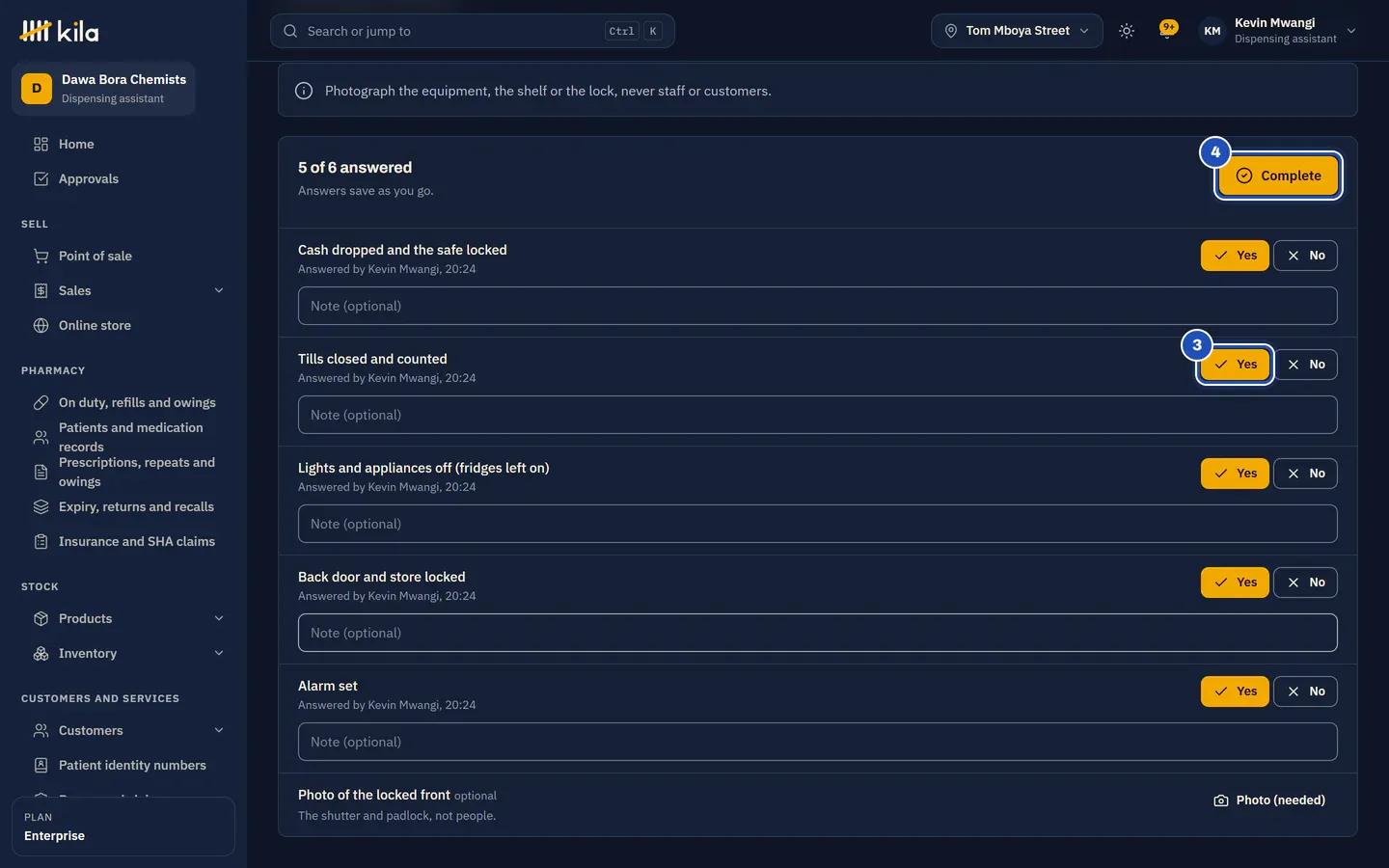The image size is (1389, 868).
Task: Open the notifications bell with 9+ badge
Action: click(x=1167, y=30)
